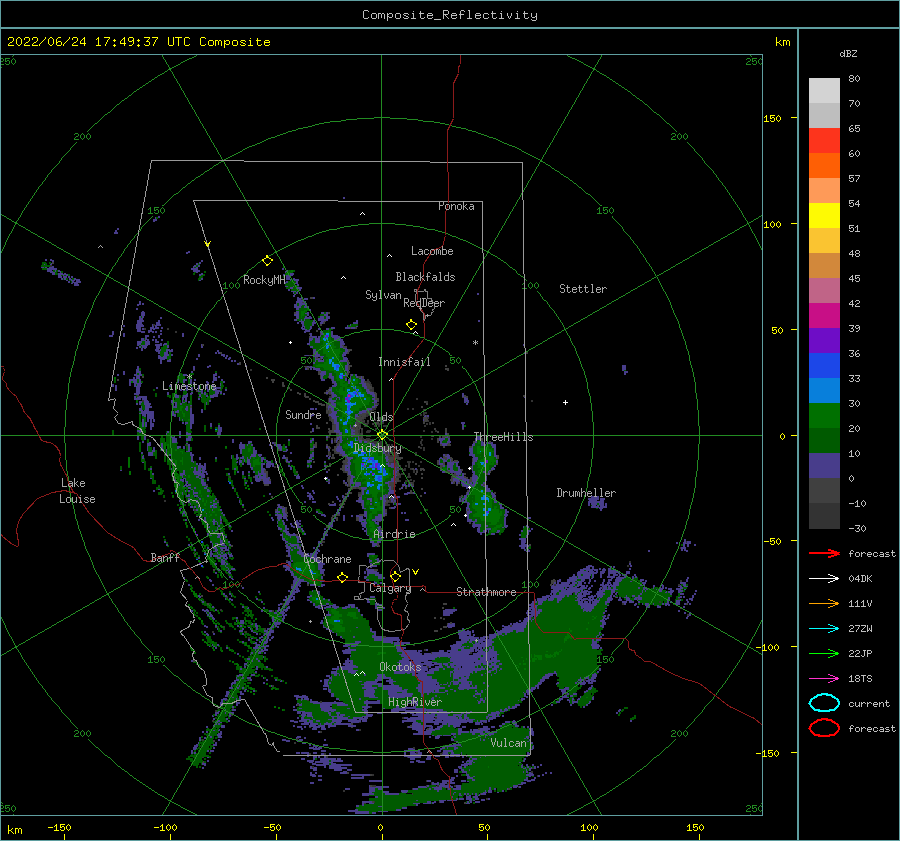
Task: Select the magenta 39-42 dBZ swatch
Action: [x=824, y=316]
